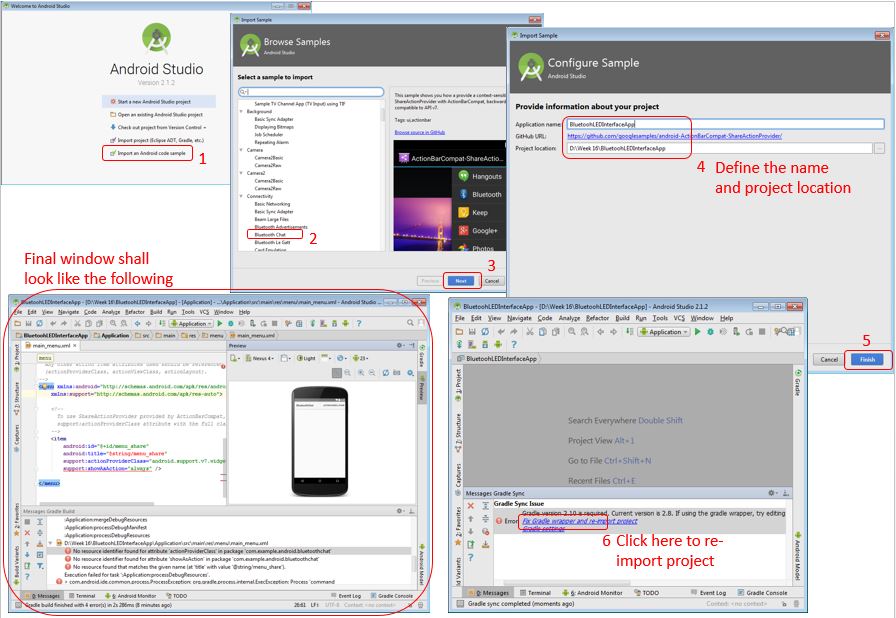Click the Debug bug icon in right Android Studio window

(710, 331)
